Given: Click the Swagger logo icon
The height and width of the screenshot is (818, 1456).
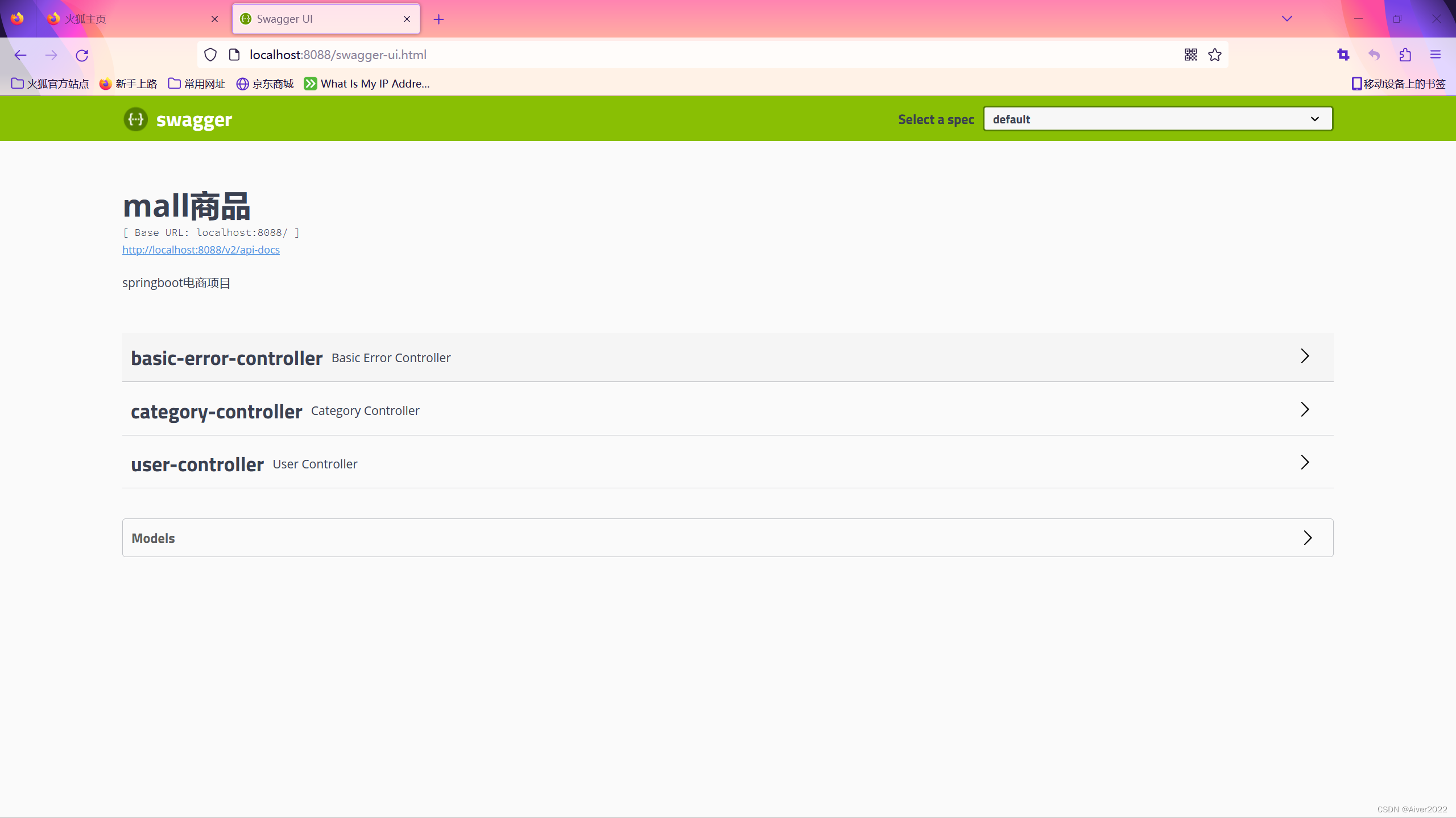Looking at the screenshot, I should click(x=136, y=119).
